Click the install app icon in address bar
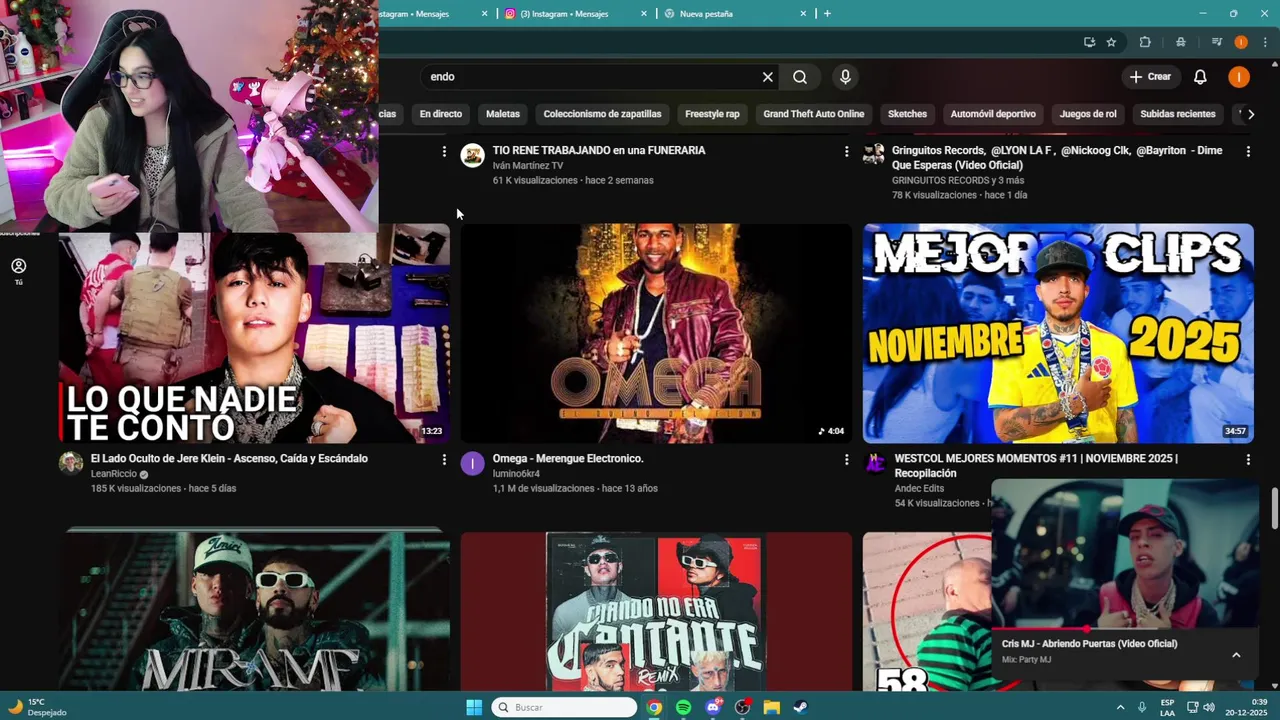The height and width of the screenshot is (720, 1280). (x=1089, y=42)
